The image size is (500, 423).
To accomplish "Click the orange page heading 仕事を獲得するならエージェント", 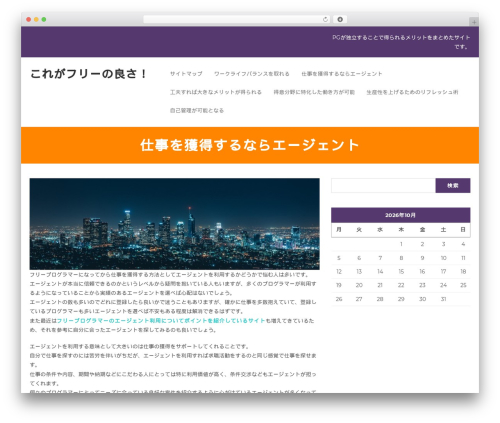I will tap(249, 145).
